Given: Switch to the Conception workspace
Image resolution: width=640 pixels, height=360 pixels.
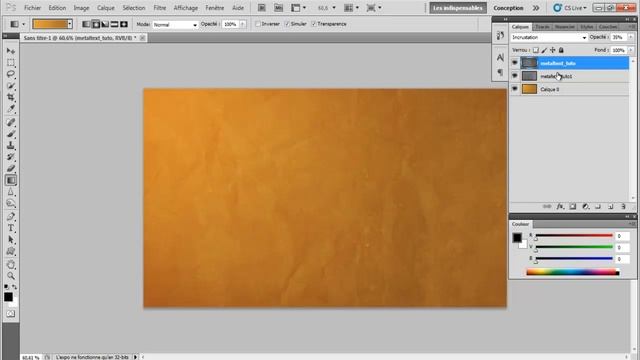Looking at the screenshot, I should [x=508, y=8].
